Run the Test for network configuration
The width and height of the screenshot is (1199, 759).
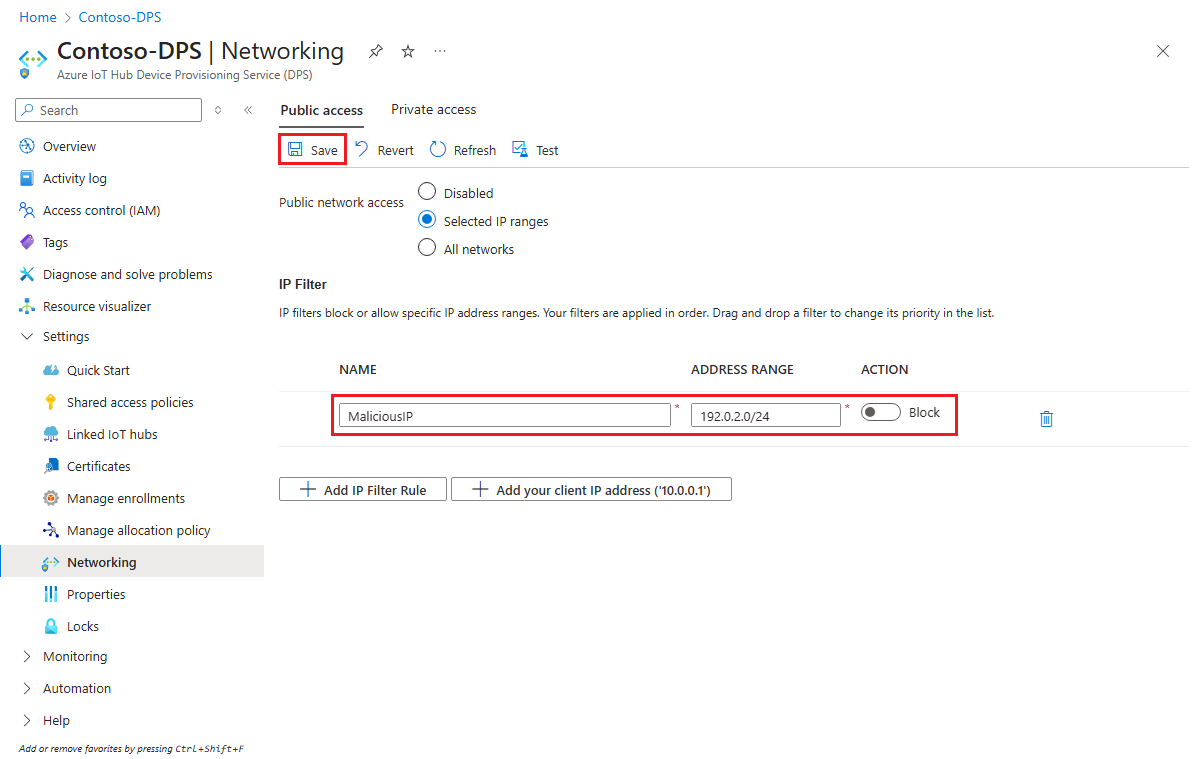[x=535, y=149]
